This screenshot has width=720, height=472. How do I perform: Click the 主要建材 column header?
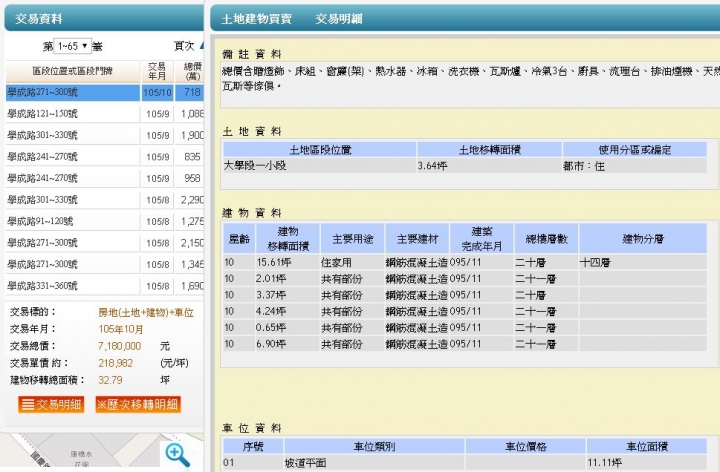click(417, 239)
